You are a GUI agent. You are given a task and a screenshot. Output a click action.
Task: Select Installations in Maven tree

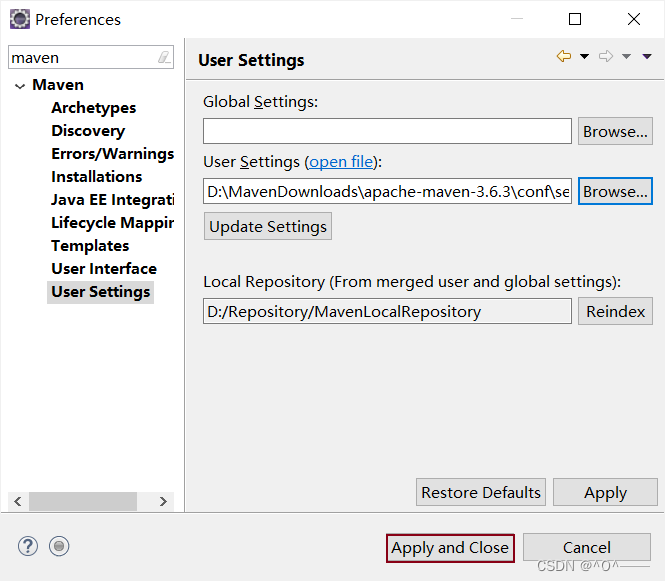point(96,176)
